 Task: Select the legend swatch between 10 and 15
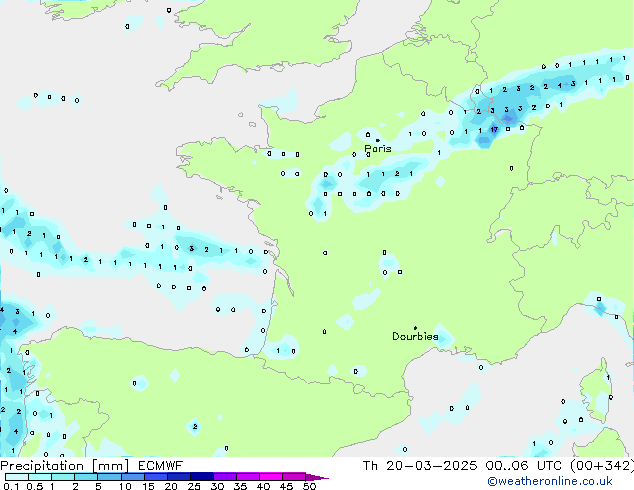pyautogui.click(x=132, y=477)
